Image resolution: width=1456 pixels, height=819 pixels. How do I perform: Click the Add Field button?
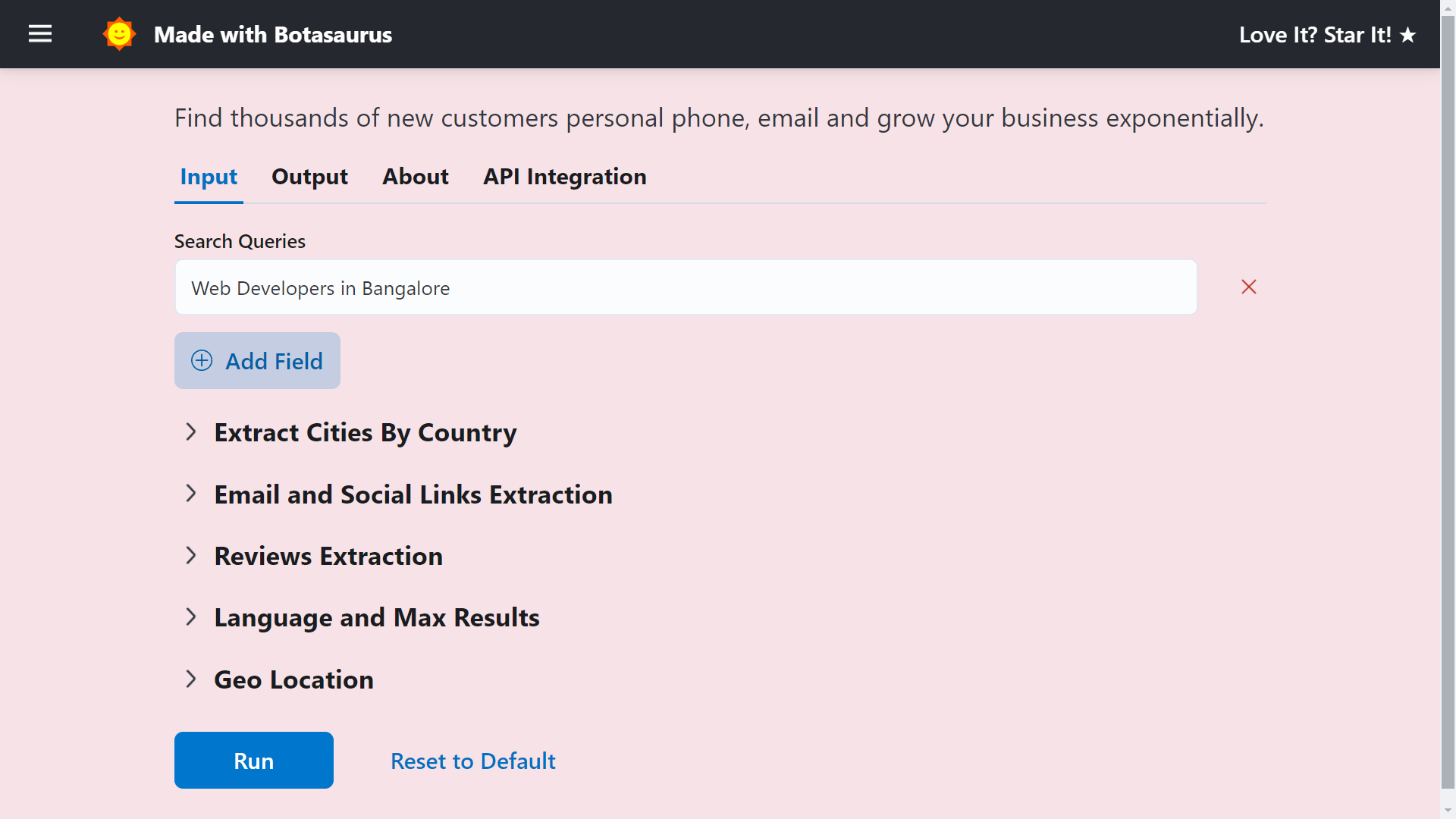(x=257, y=360)
